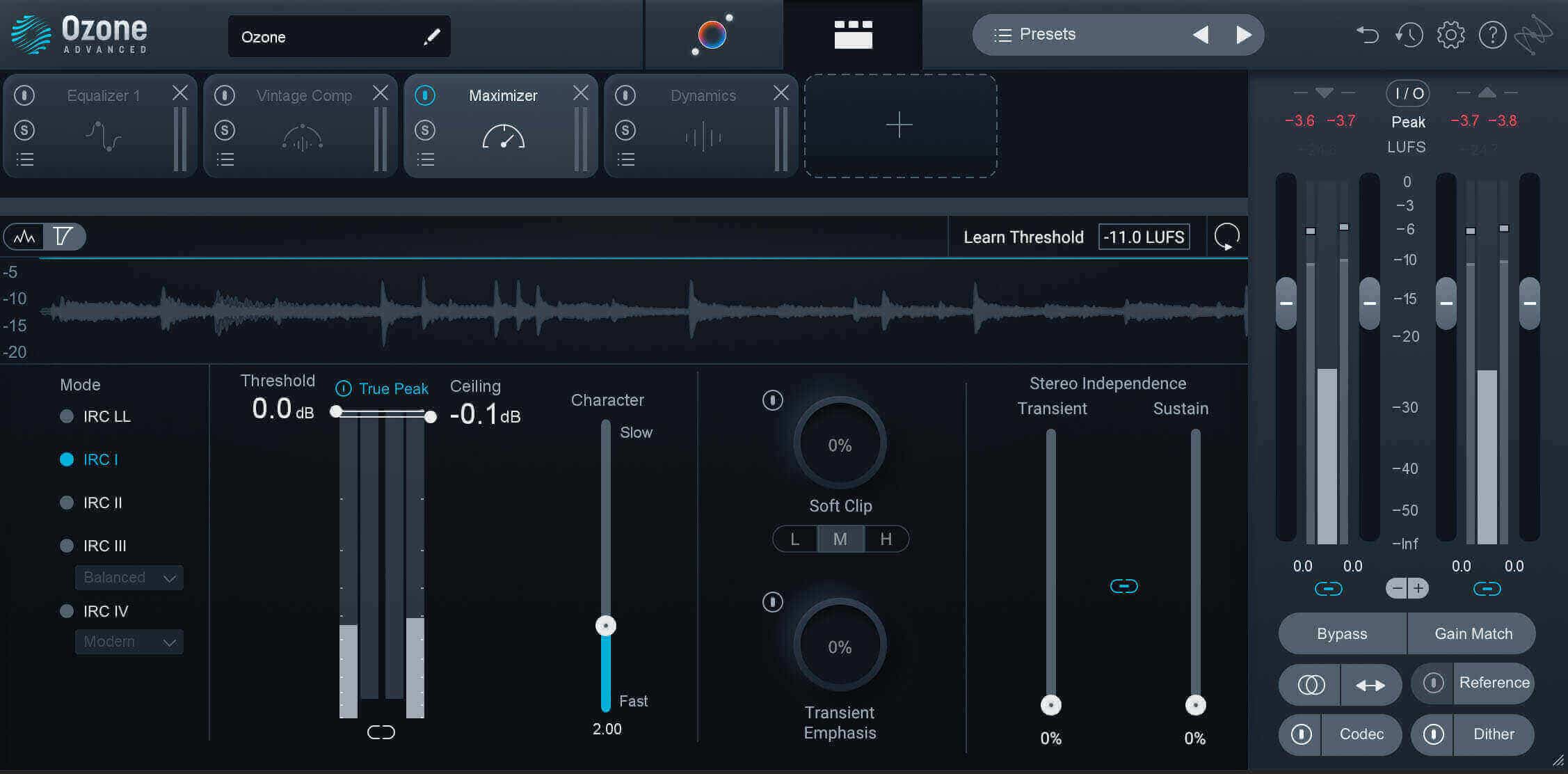Select IRC II mode

click(91, 503)
